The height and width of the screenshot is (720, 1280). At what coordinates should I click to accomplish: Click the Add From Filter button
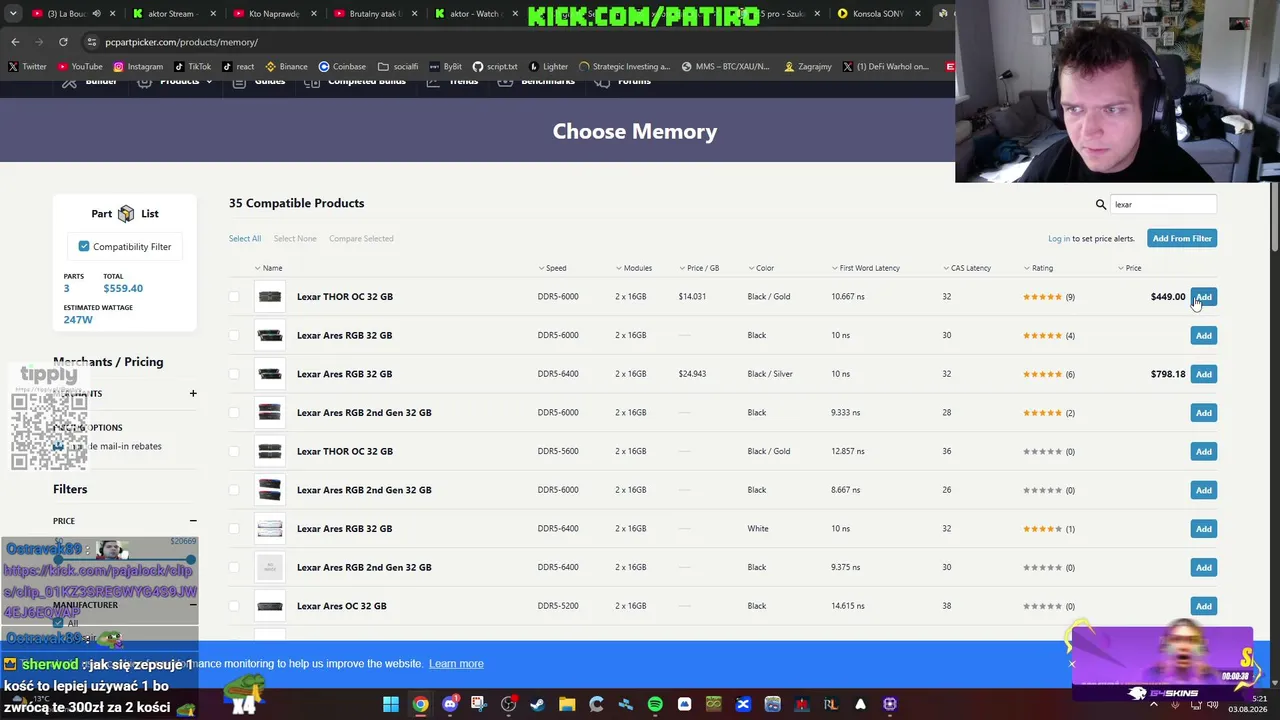pos(1182,239)
